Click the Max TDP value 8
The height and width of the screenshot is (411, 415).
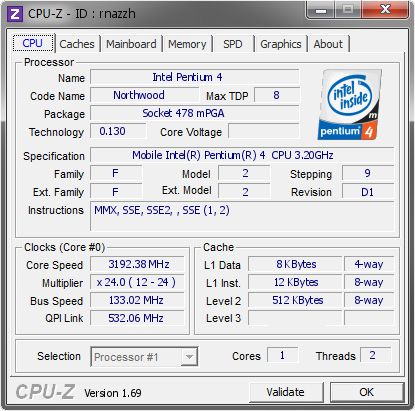point(277,95)
